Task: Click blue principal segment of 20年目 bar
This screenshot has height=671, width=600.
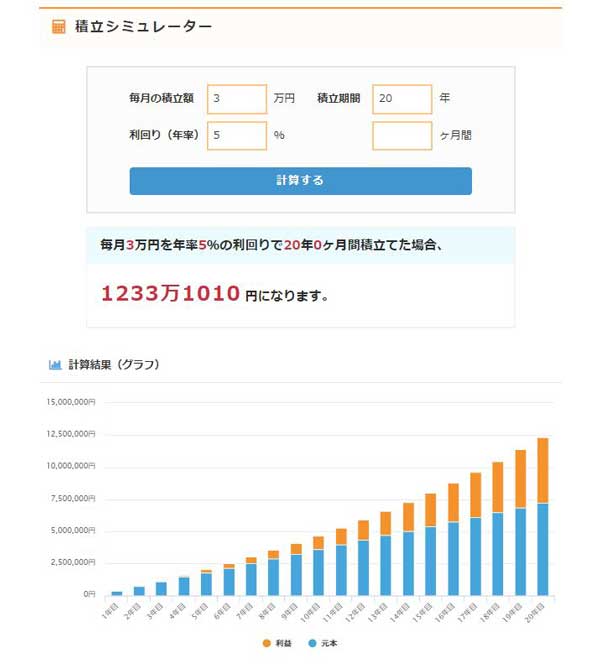Action: 543,549
